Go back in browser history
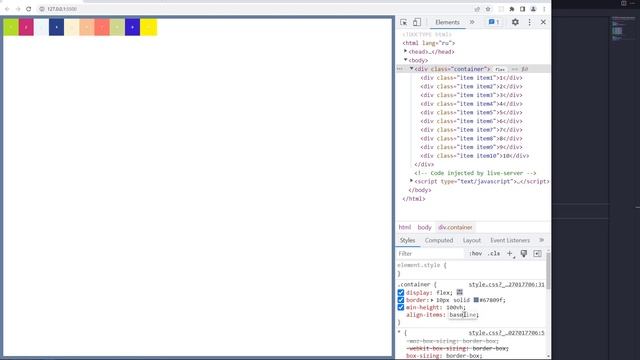This screenshot has height=360, width=640. [7, 9]
